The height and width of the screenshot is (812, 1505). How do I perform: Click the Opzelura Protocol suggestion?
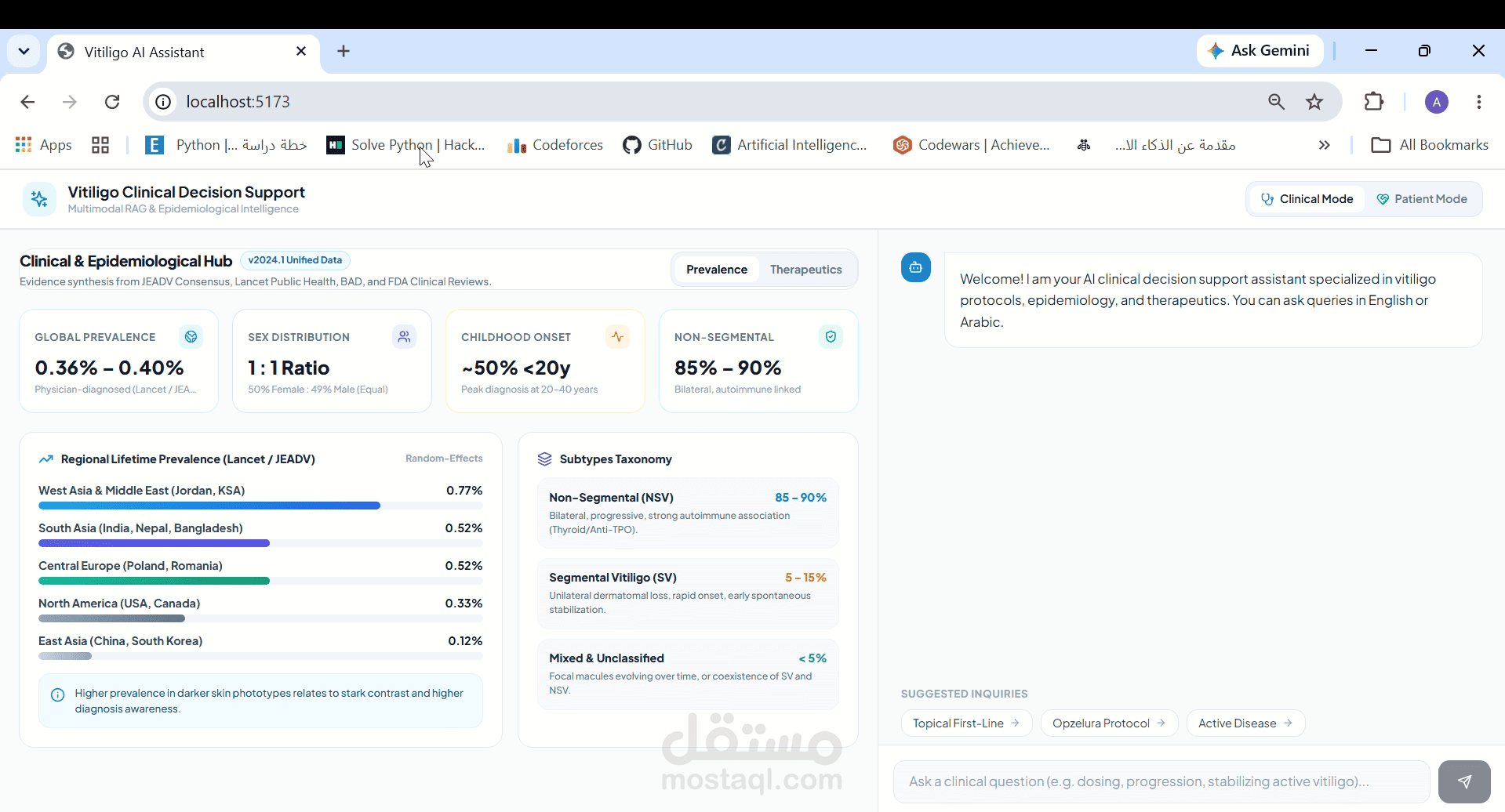point(1109,723)
